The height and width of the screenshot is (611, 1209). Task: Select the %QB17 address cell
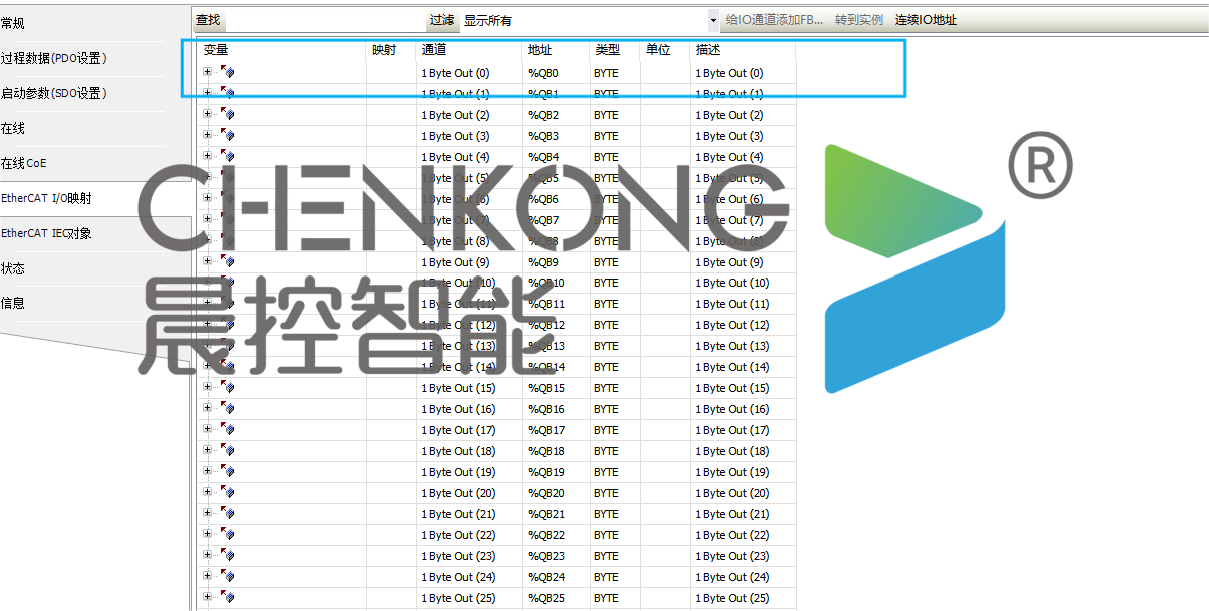(x=556, y=430)
